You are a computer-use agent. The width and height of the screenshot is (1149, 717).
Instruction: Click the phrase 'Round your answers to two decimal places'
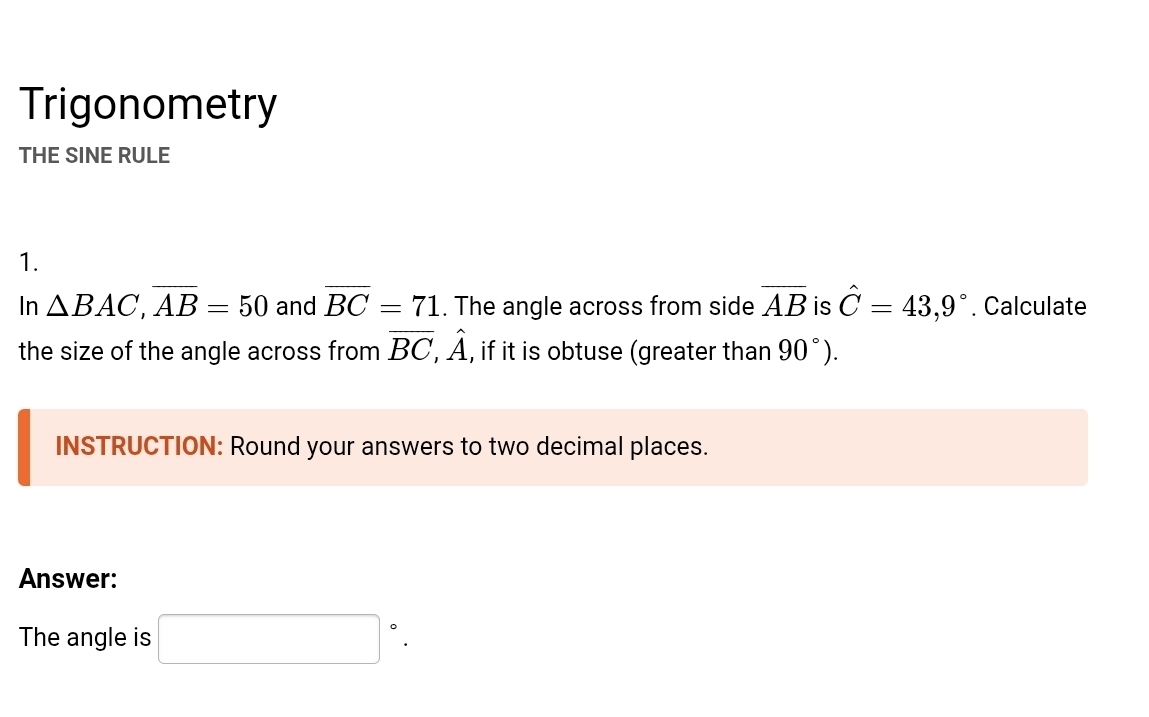tap(468, 446)
